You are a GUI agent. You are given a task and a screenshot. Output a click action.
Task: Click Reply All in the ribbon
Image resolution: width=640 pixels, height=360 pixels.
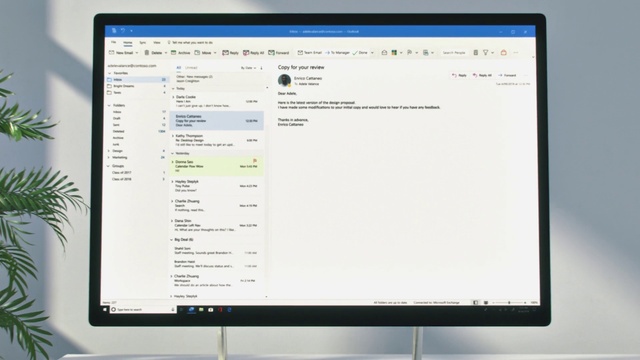tap(253, 53)
